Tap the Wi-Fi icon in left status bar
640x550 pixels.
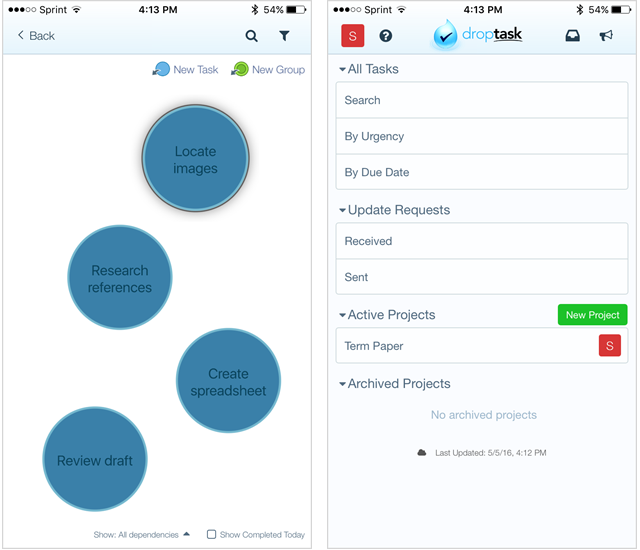pyautogui.click(x=76, y=9)
